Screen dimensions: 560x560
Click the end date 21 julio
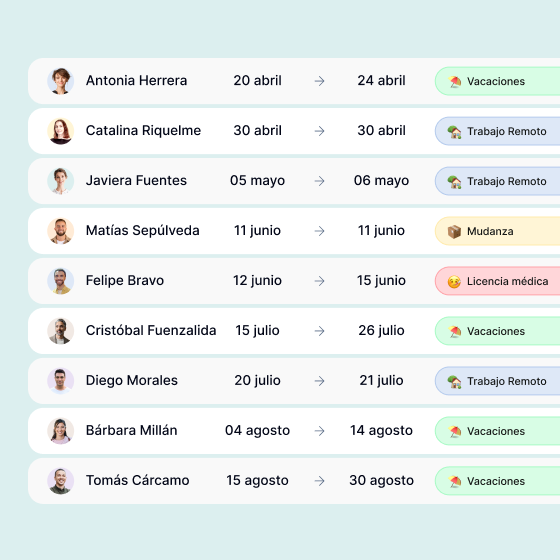click(x=381, y=381)
